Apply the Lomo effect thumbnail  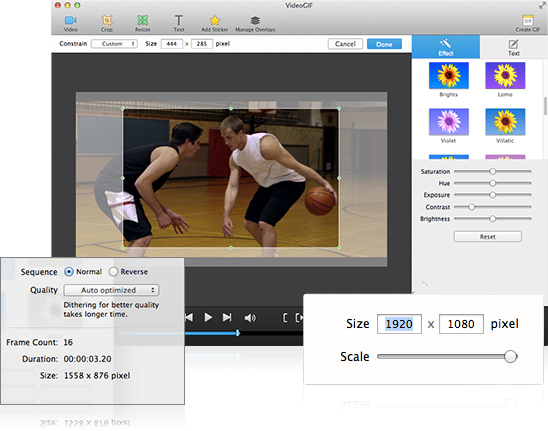505,76
